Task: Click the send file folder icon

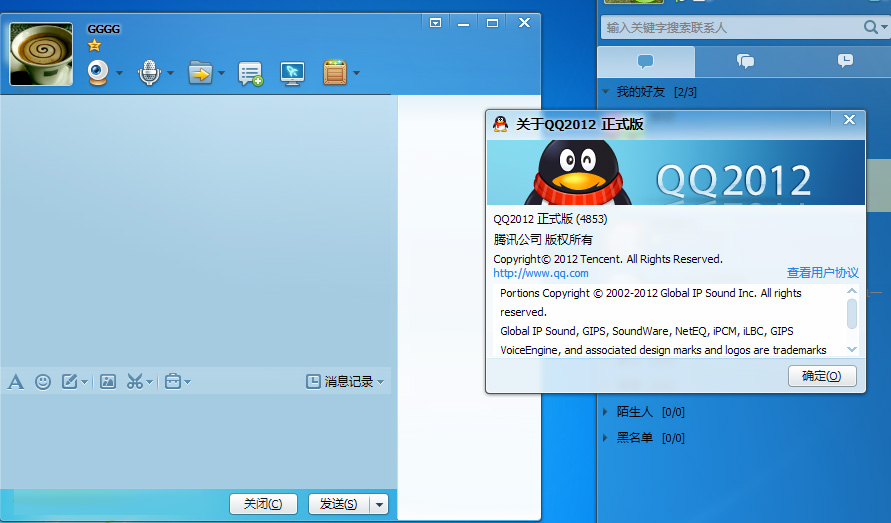Action: click(x=200, y=72)
